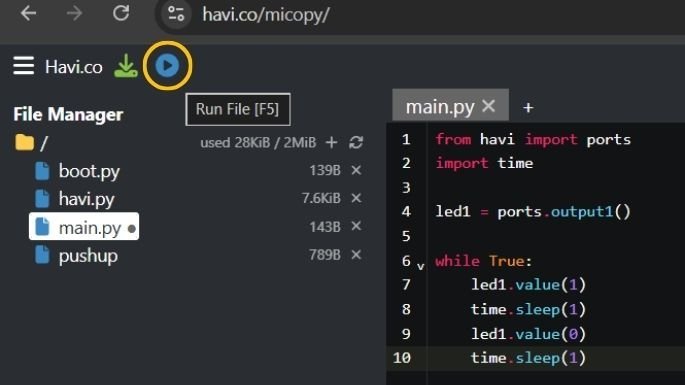Viewport: 685px width, 385px height.
Task: Click the 789B size of pushup
Action: 325,255
